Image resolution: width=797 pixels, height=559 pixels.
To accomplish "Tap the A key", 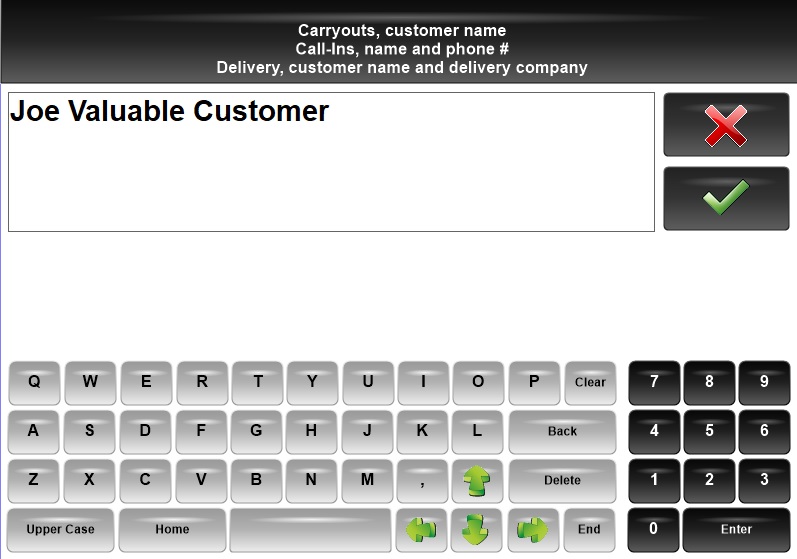I will point(34,431).
